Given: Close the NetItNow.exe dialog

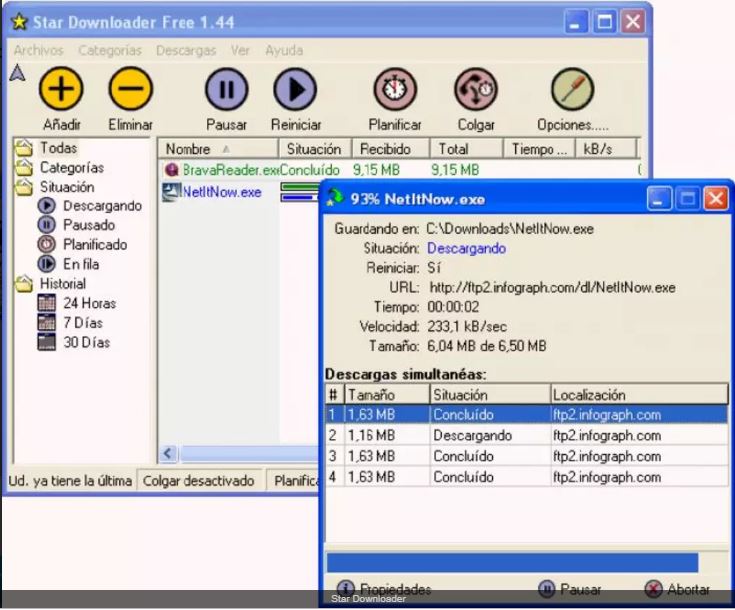Looking at the screenshot, I should [x=716, y=199].
